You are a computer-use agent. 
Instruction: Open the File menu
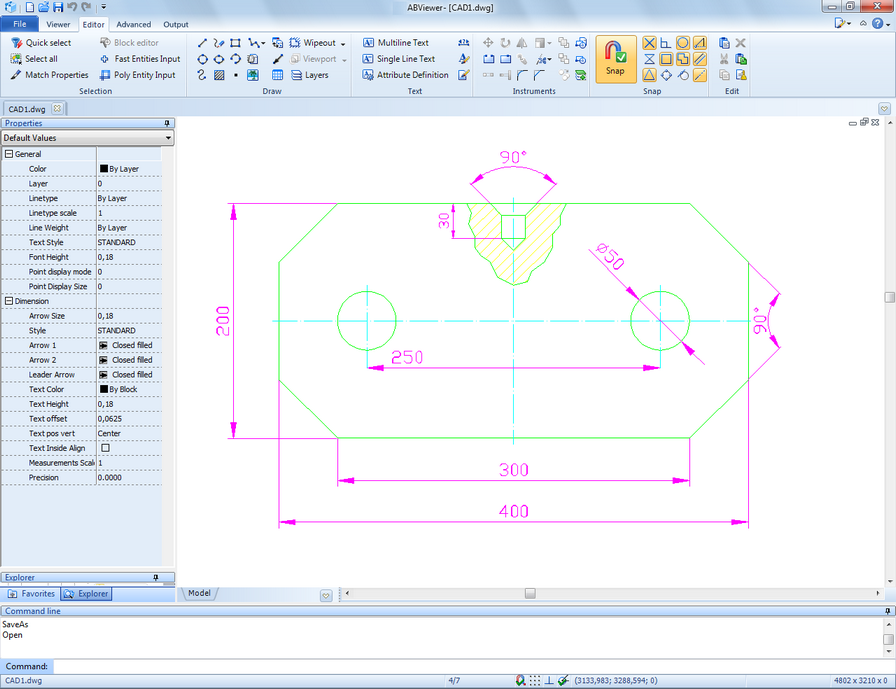tap(19, 24)
